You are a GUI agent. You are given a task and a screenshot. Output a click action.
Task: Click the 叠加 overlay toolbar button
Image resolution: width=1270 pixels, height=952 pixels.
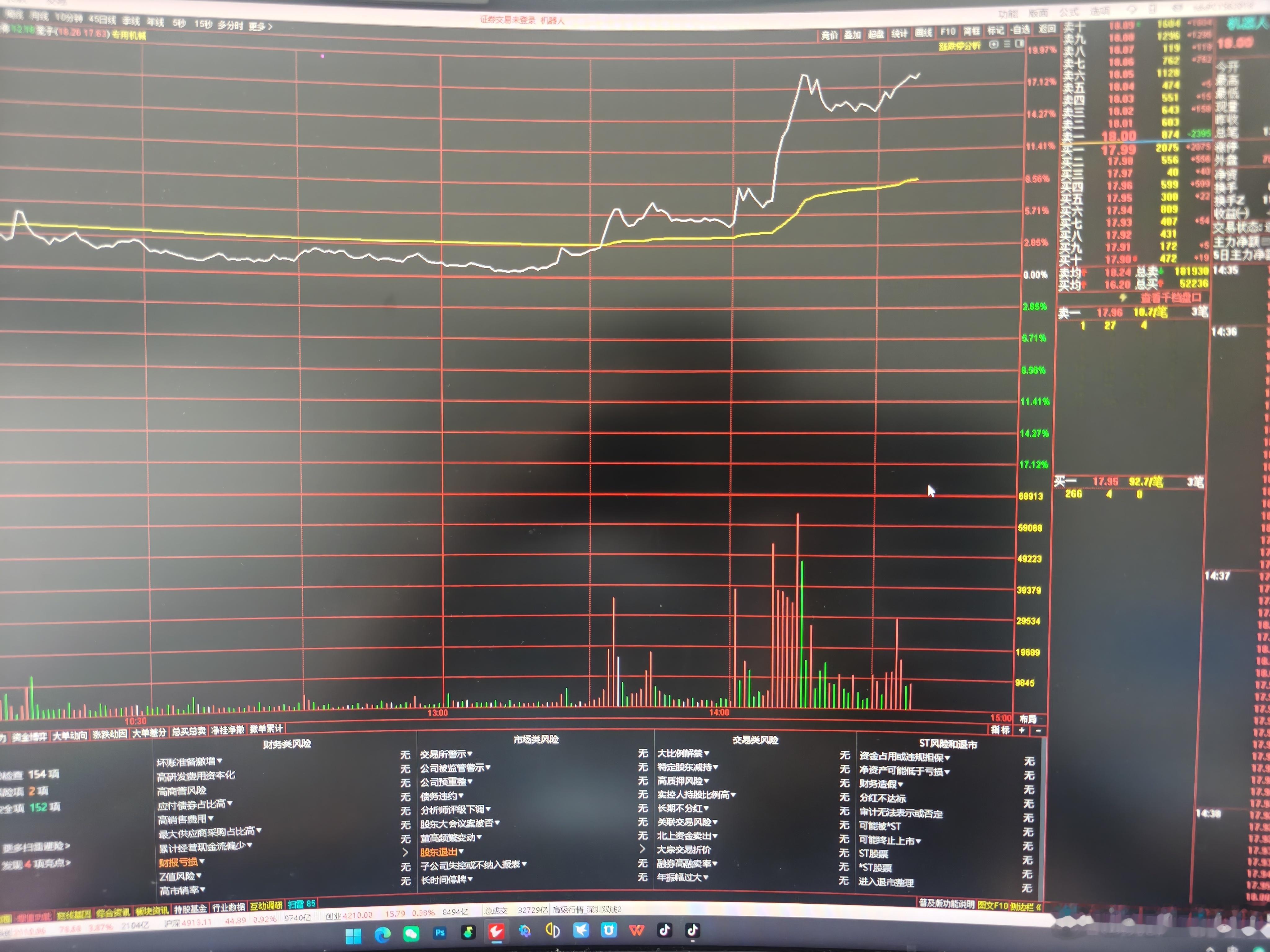click(852, 34)
